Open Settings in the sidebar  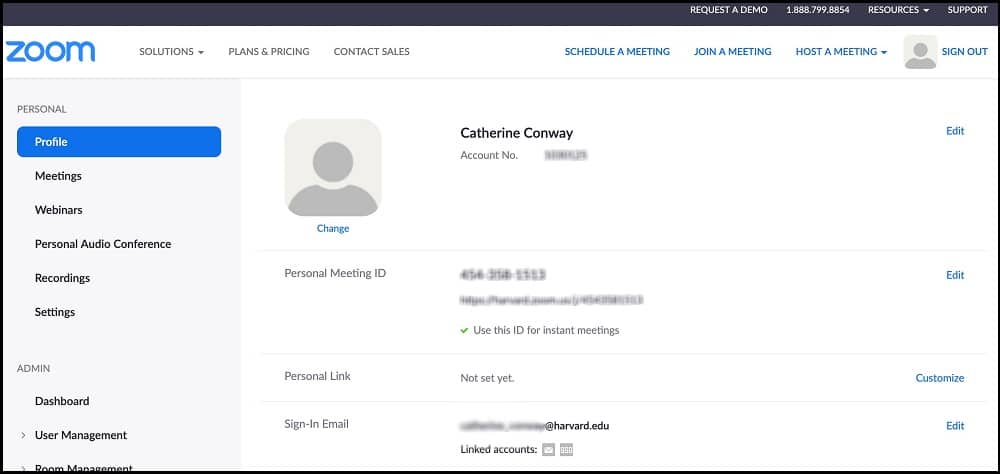coord(55,312)
